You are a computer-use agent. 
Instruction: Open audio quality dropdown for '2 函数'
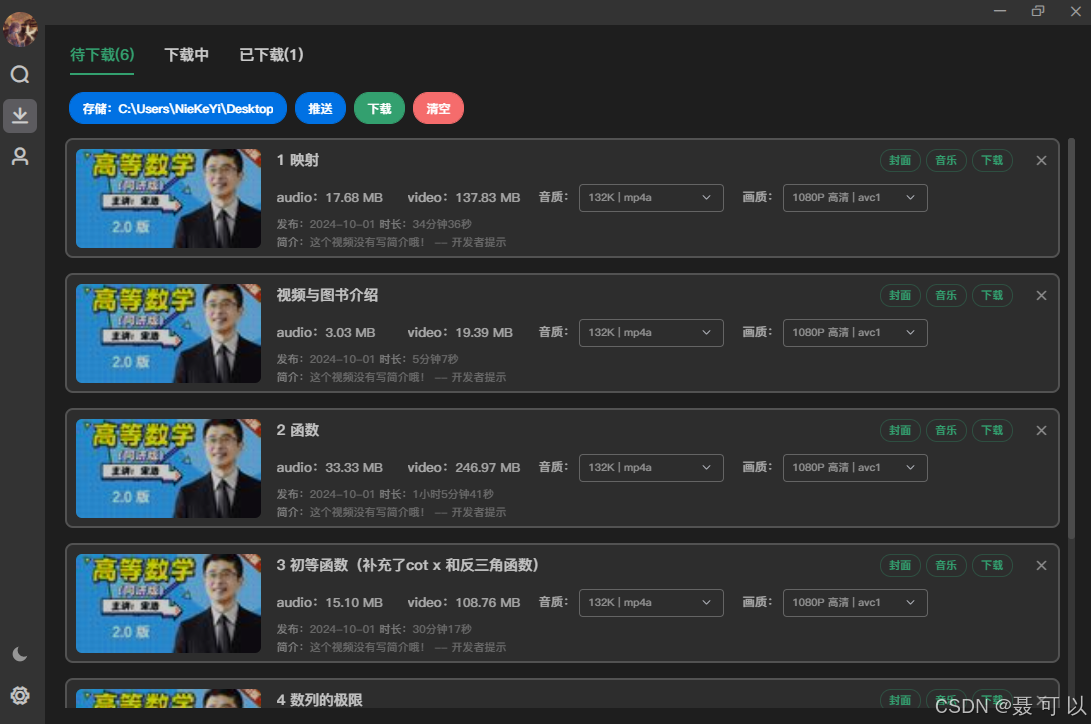[651, 467]
